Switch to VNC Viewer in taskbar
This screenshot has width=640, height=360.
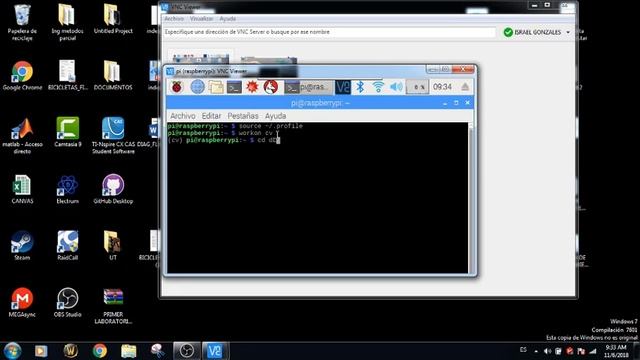pos(216,351)
